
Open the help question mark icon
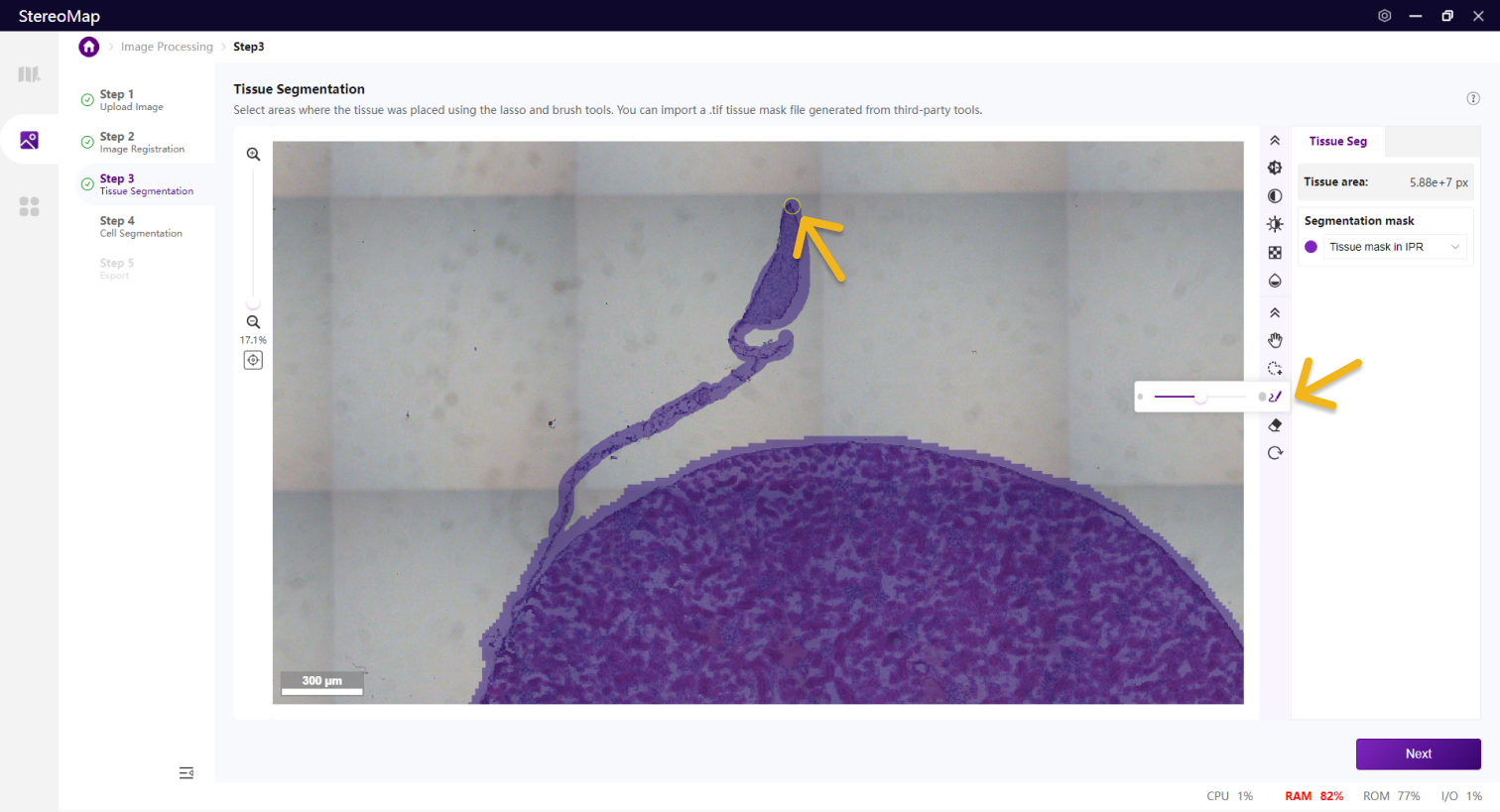click(x=1473, y=98)
